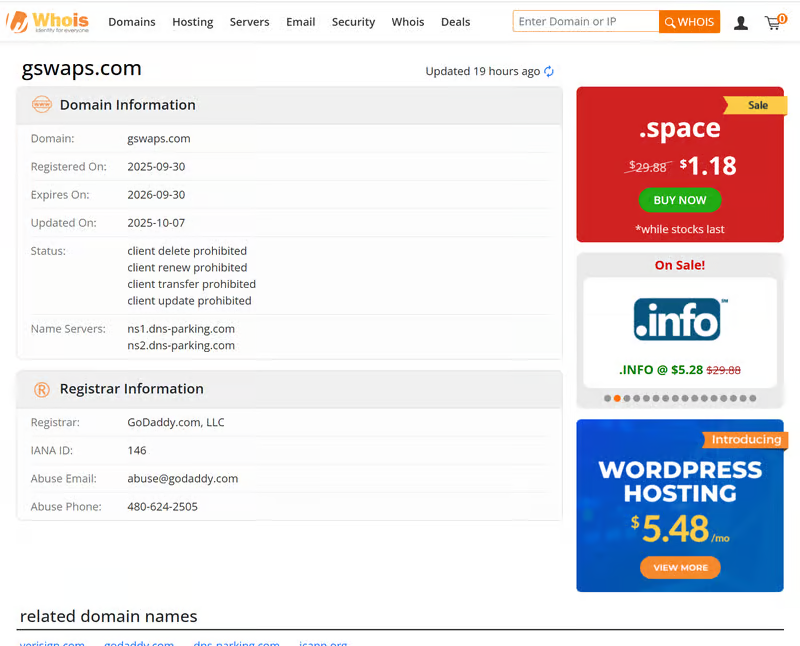Select the last carousel dot
Image resolution: width=800 pixels, height=646 pixels.
(x=752, y=398)
